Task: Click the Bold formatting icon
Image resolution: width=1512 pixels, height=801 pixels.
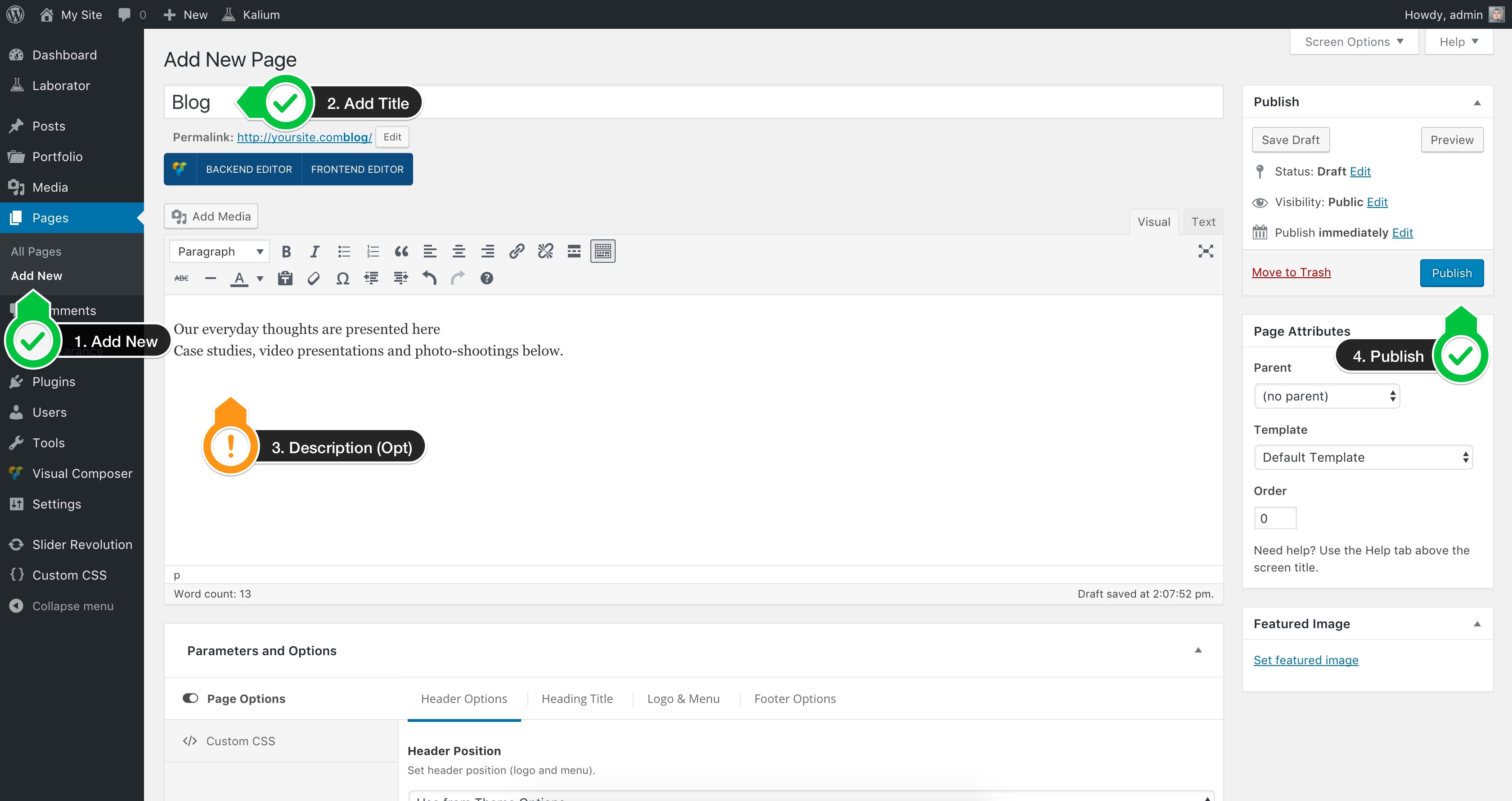Action: click(287, 251)
